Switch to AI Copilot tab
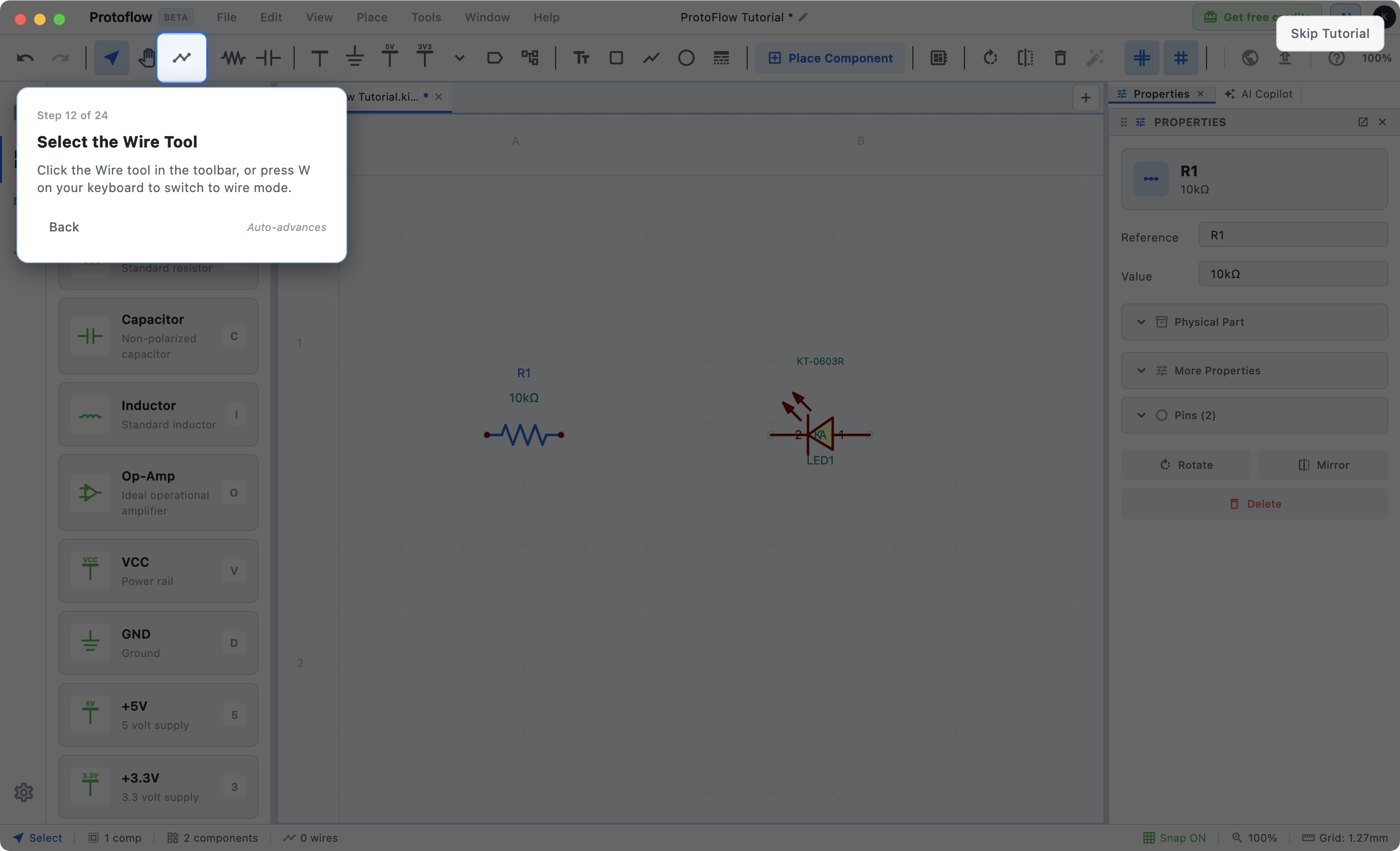 click(1259, 94)
